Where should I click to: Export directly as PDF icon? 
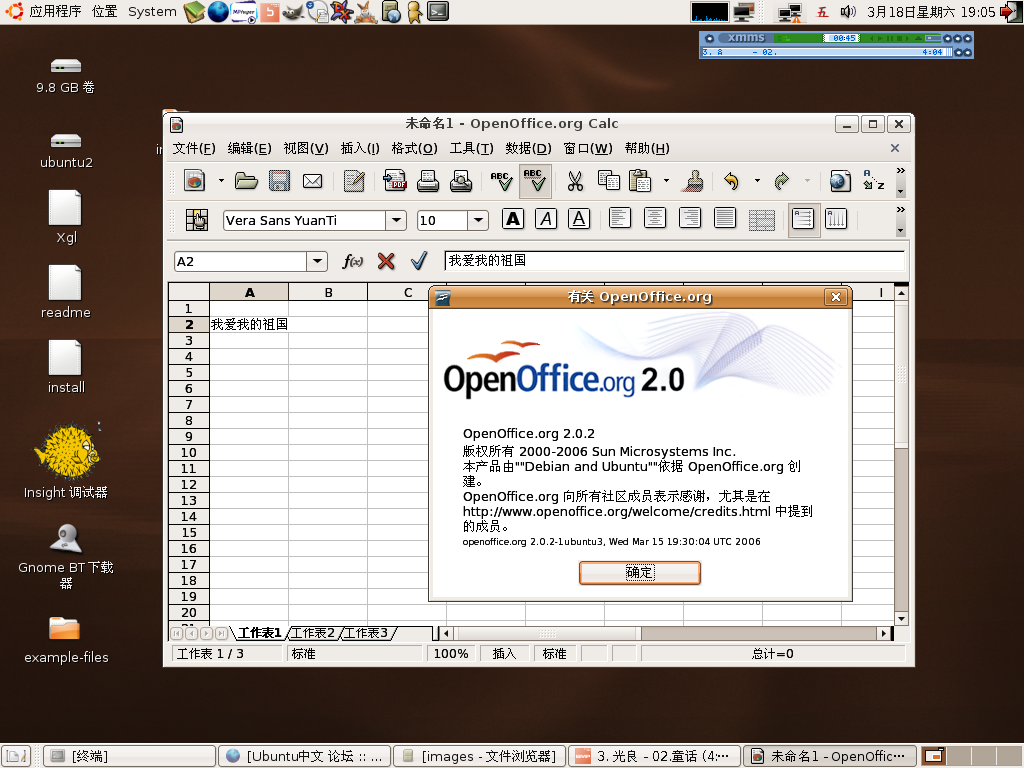click(394, 181)
